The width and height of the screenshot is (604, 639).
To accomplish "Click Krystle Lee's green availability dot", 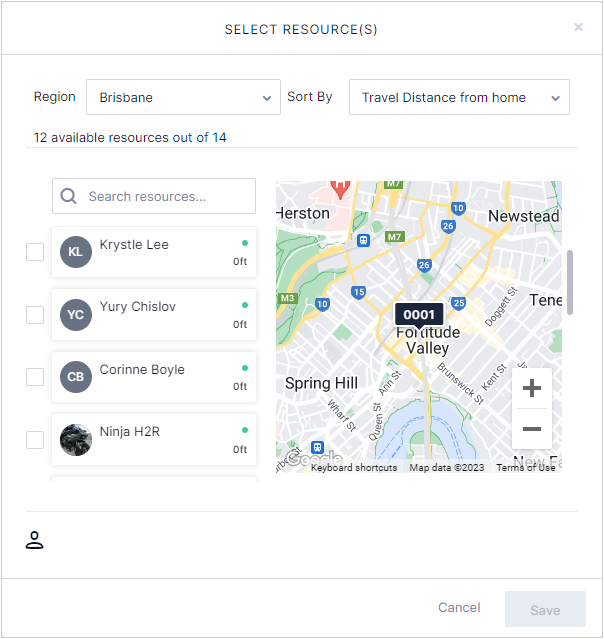I will pos(245,243).
